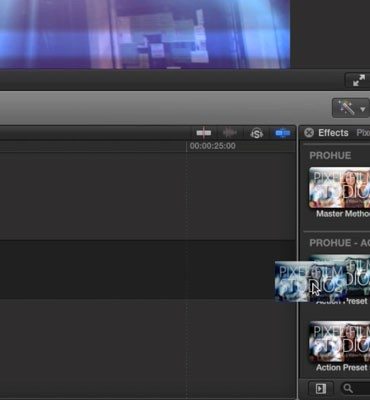The image size is (370, 400).
Task: Click the partially visible Pix category label
Action: (363, 133)
